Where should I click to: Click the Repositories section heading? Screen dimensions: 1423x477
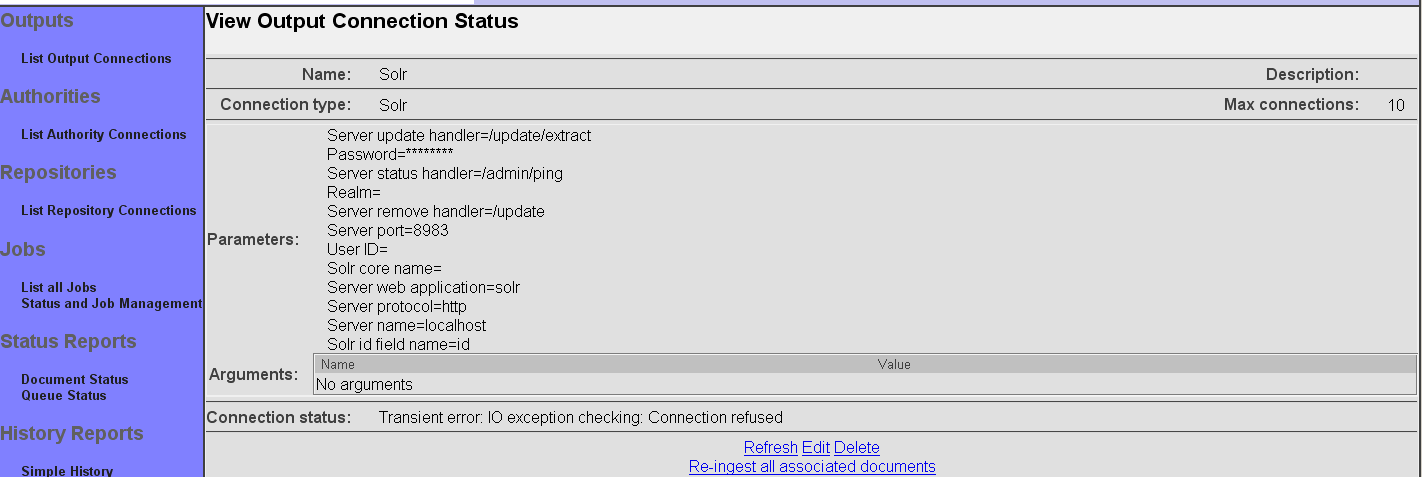[58, 173]
